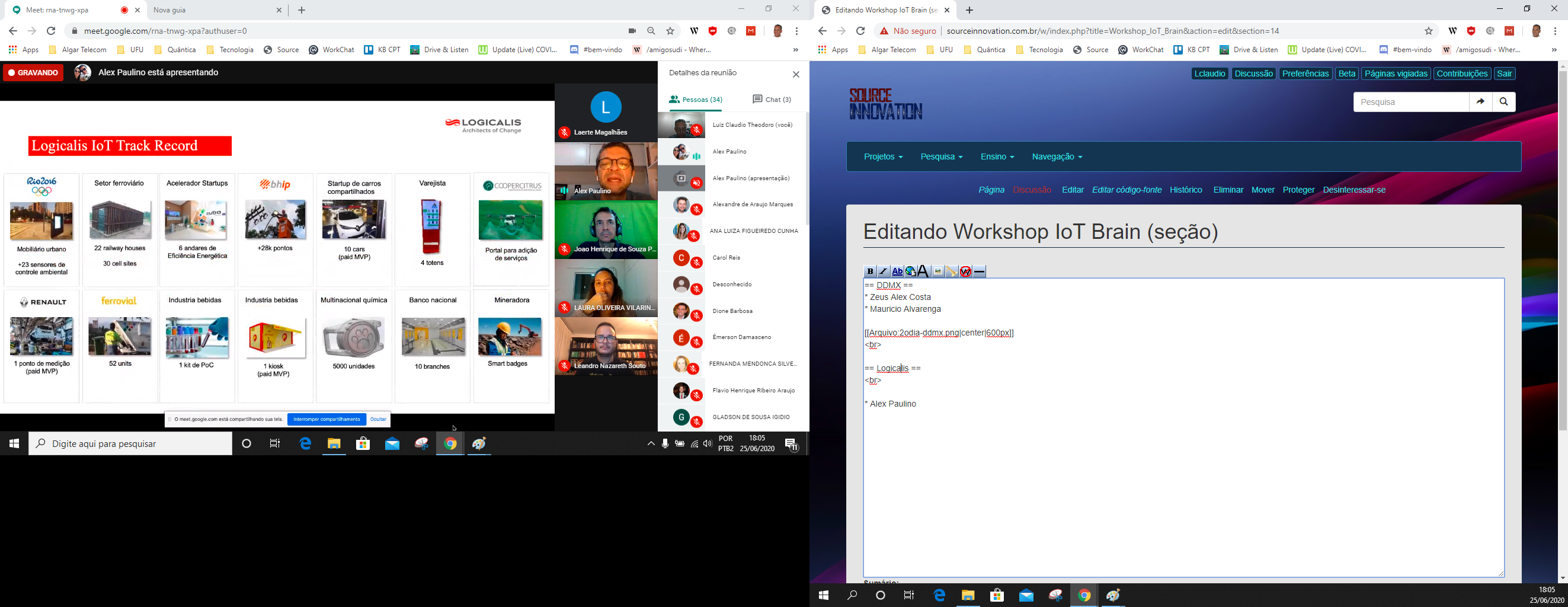
Task: Insert horizontal line from editor toolbar
Action: pos(980,271)
